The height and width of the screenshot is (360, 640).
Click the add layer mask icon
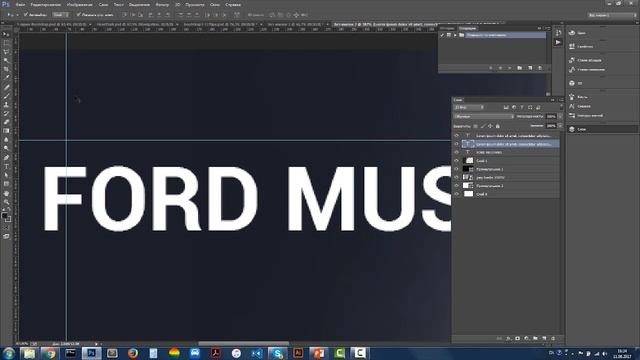518,338
